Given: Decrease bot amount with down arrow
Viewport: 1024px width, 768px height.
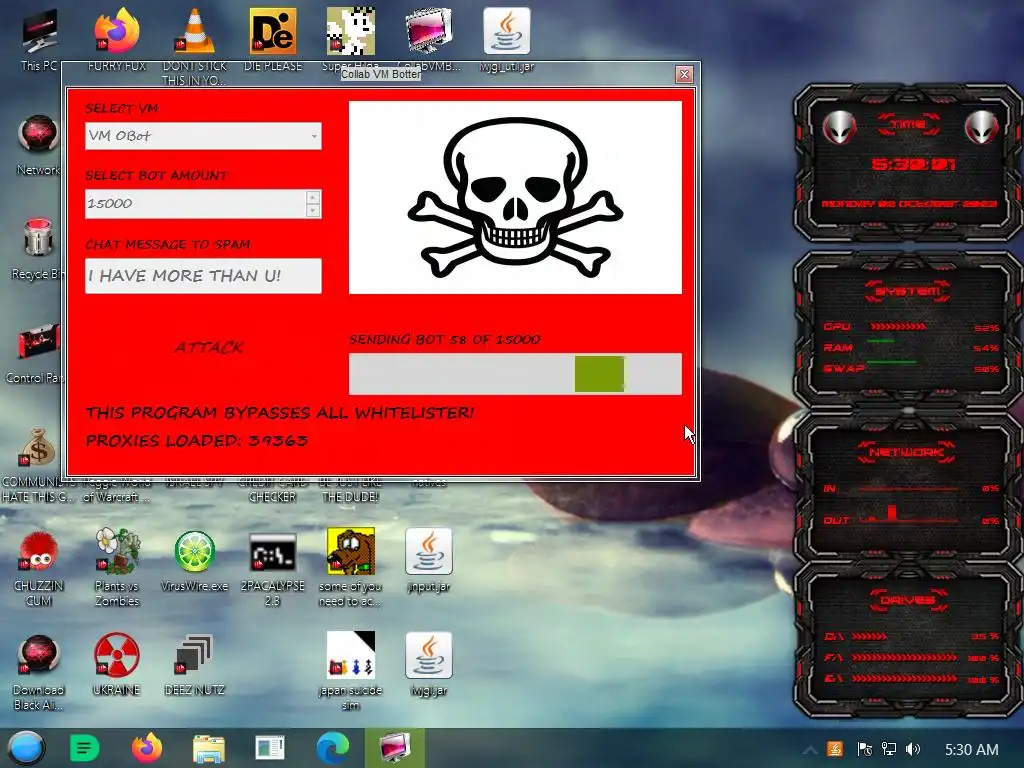Looking at the screenshot, I should (313, 210).
